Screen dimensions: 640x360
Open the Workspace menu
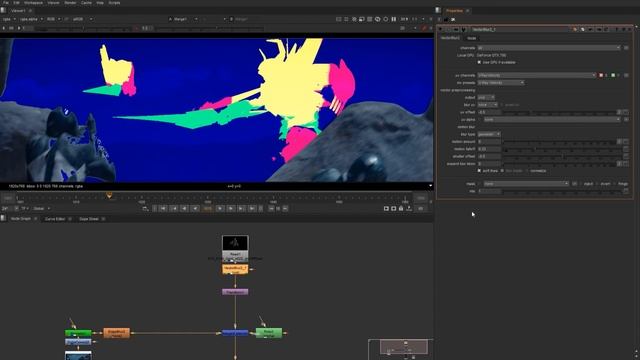33,2
